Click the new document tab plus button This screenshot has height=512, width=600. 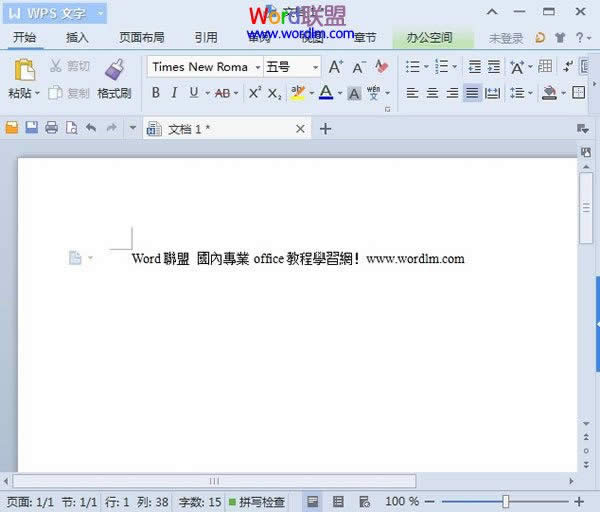(325, 128)
